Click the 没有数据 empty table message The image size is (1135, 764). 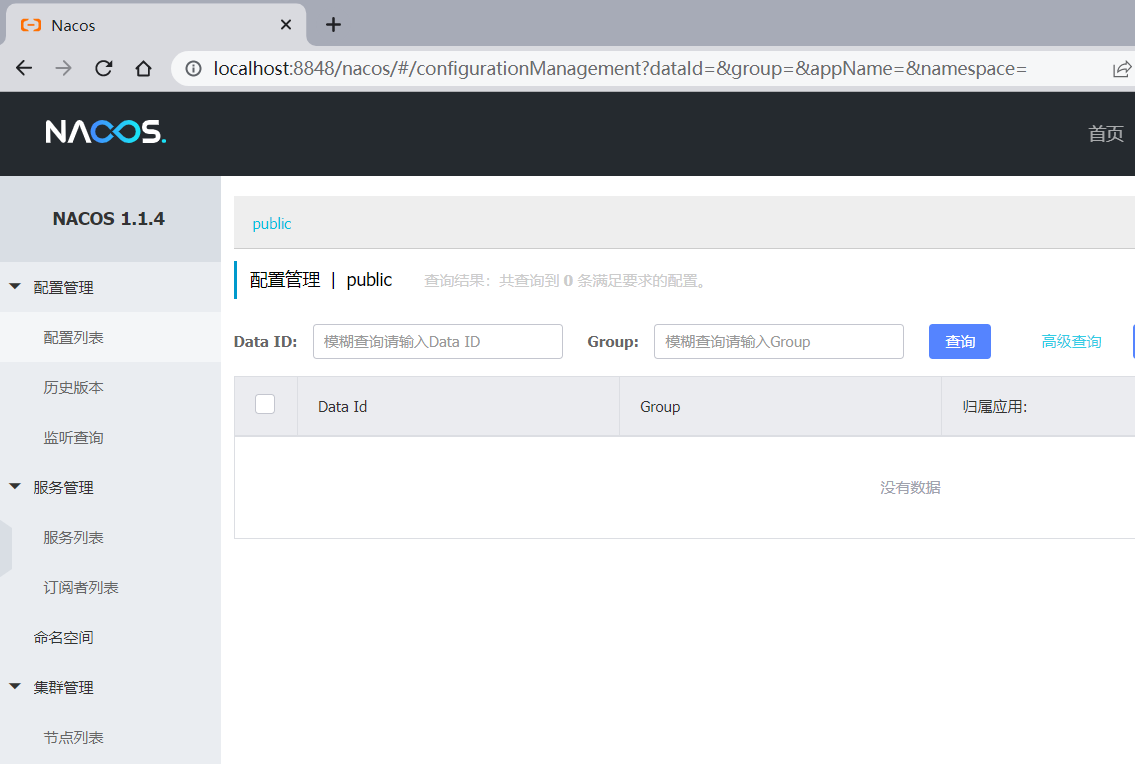[x=910, y=487]
